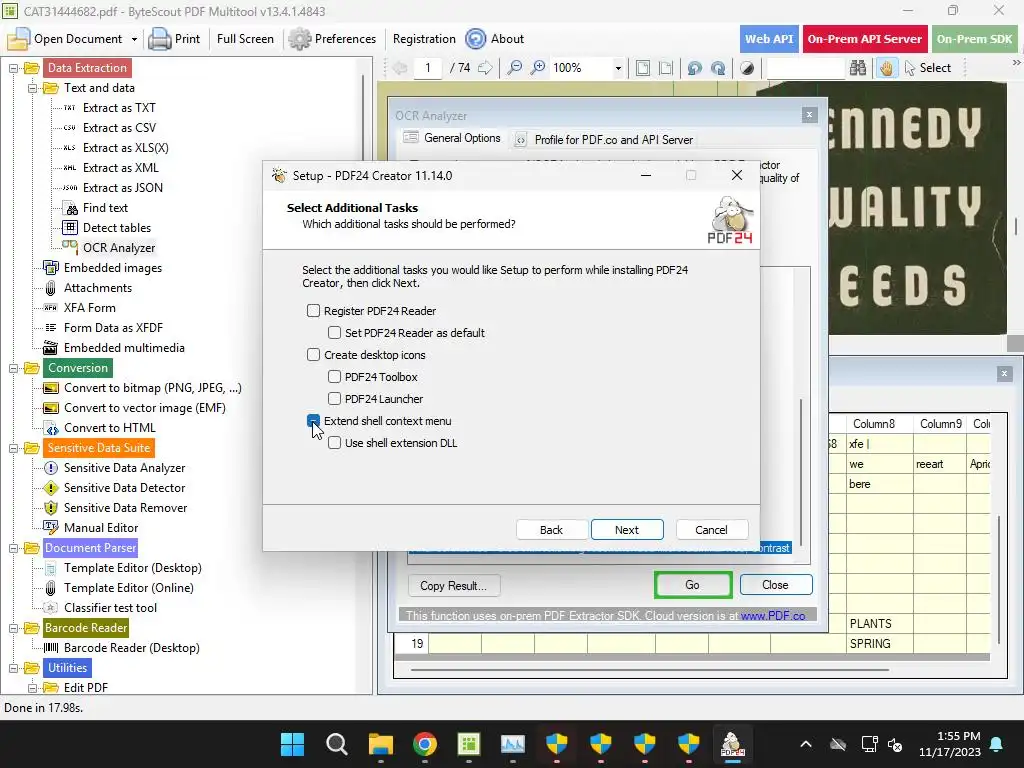Activate the Select cursor tool
Image resolution: width=1024 pixels, height=768 pixels.
tap(927, 68)
